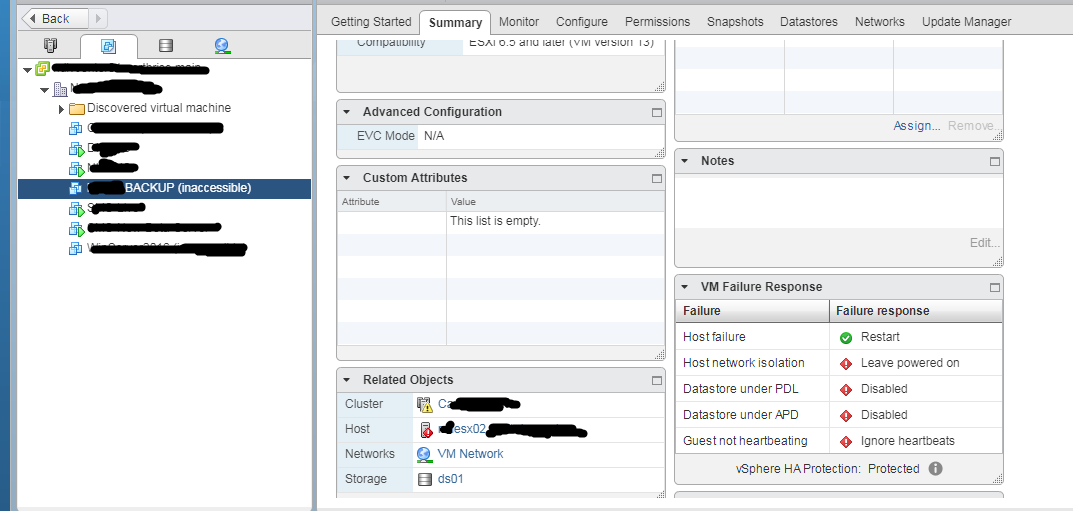Open the Networks tab
Image resolution: width=1073 pixels, height=511 pixels.
pos(879,22)
